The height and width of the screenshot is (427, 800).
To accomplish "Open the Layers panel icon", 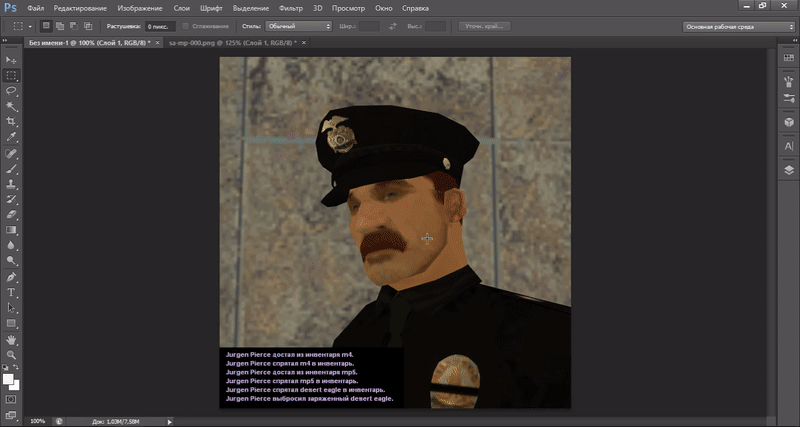I will 789,170.
